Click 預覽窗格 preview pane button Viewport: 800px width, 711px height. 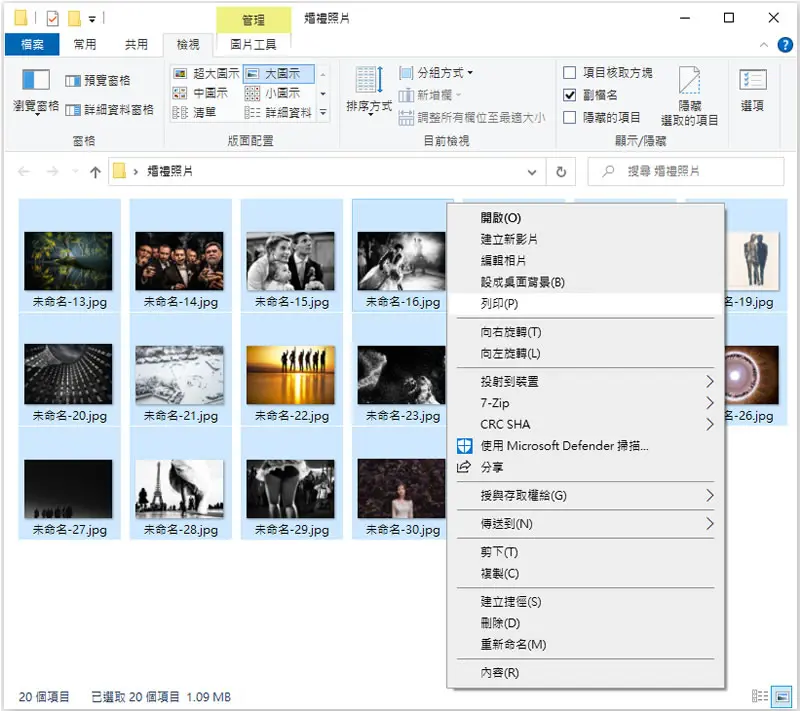[97, 81]
